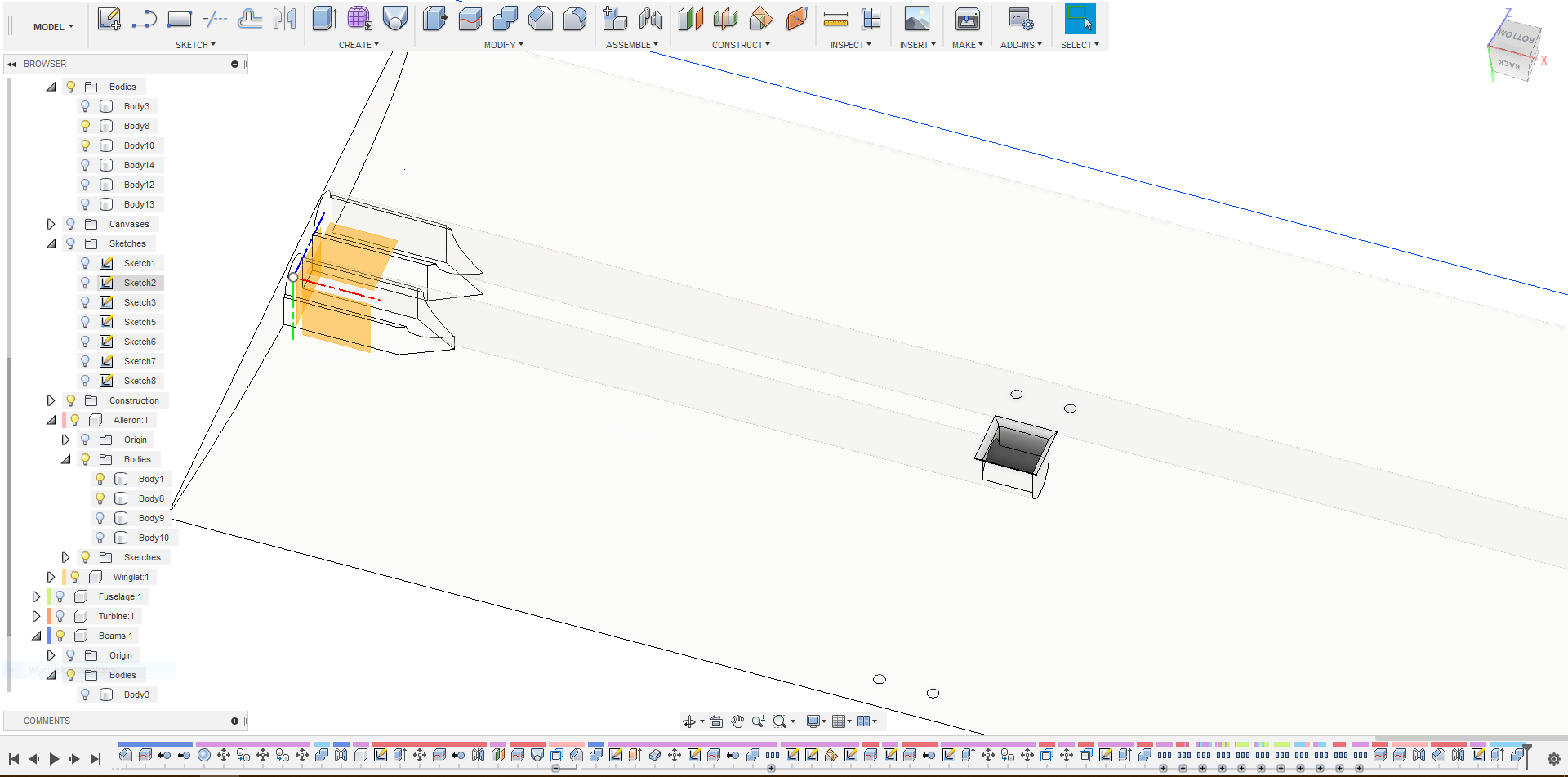
Task: Toggle visibility of Body12
Action: pos(85,185)
